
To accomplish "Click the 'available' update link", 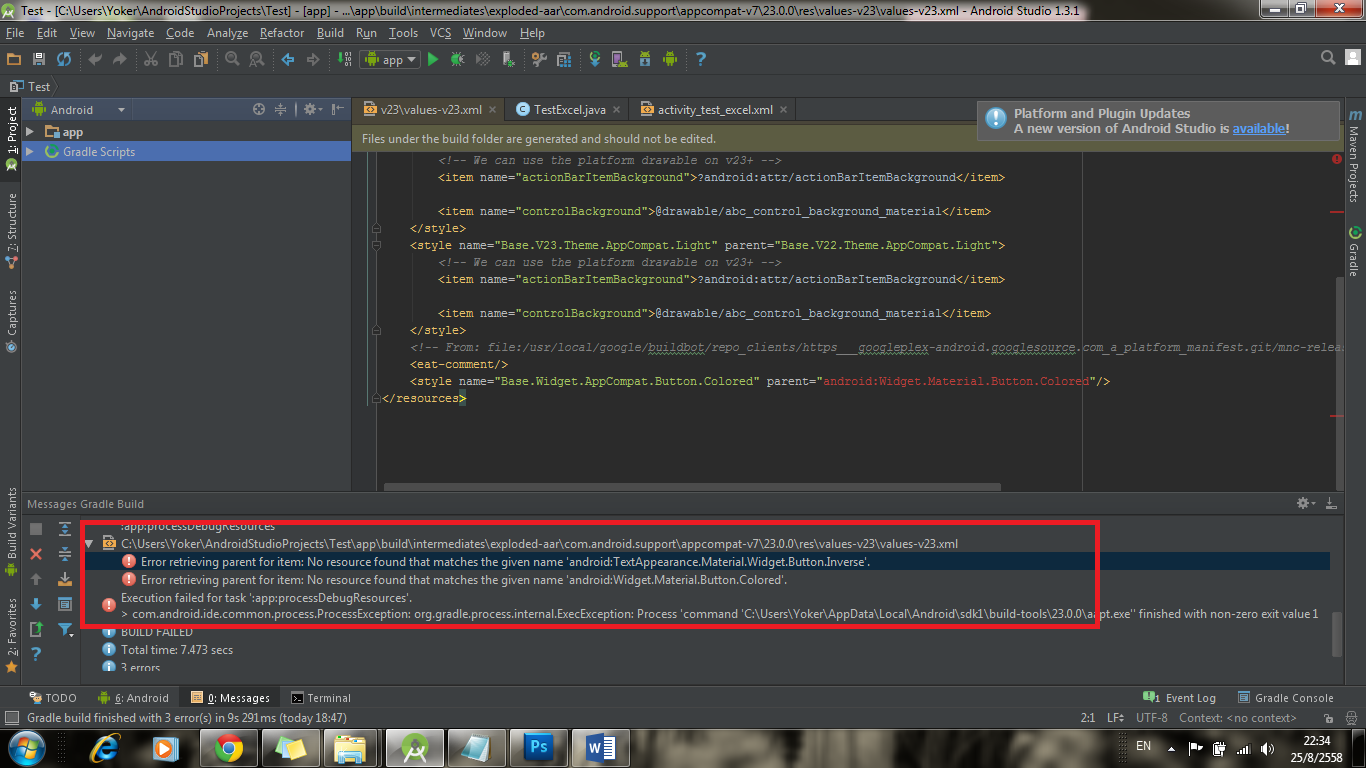I will click(1258, 128).
